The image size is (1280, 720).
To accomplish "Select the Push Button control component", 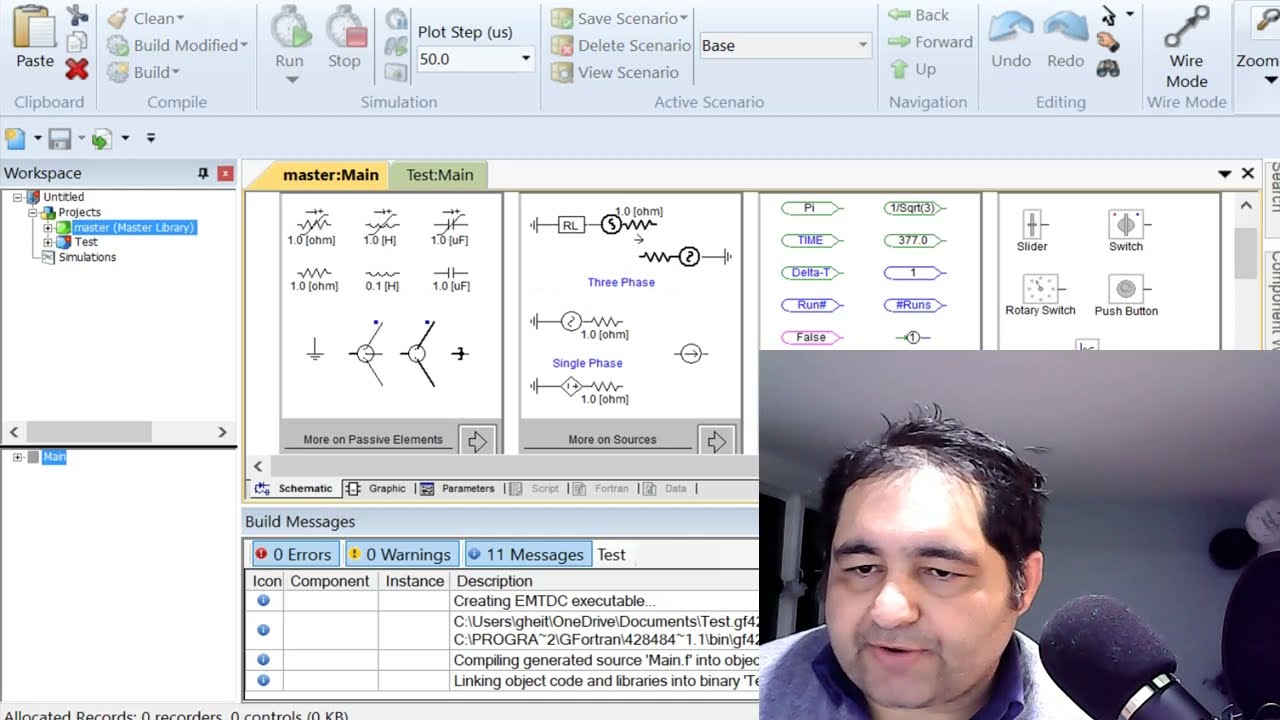I will pyautogui.click(x=1126, y=296).
